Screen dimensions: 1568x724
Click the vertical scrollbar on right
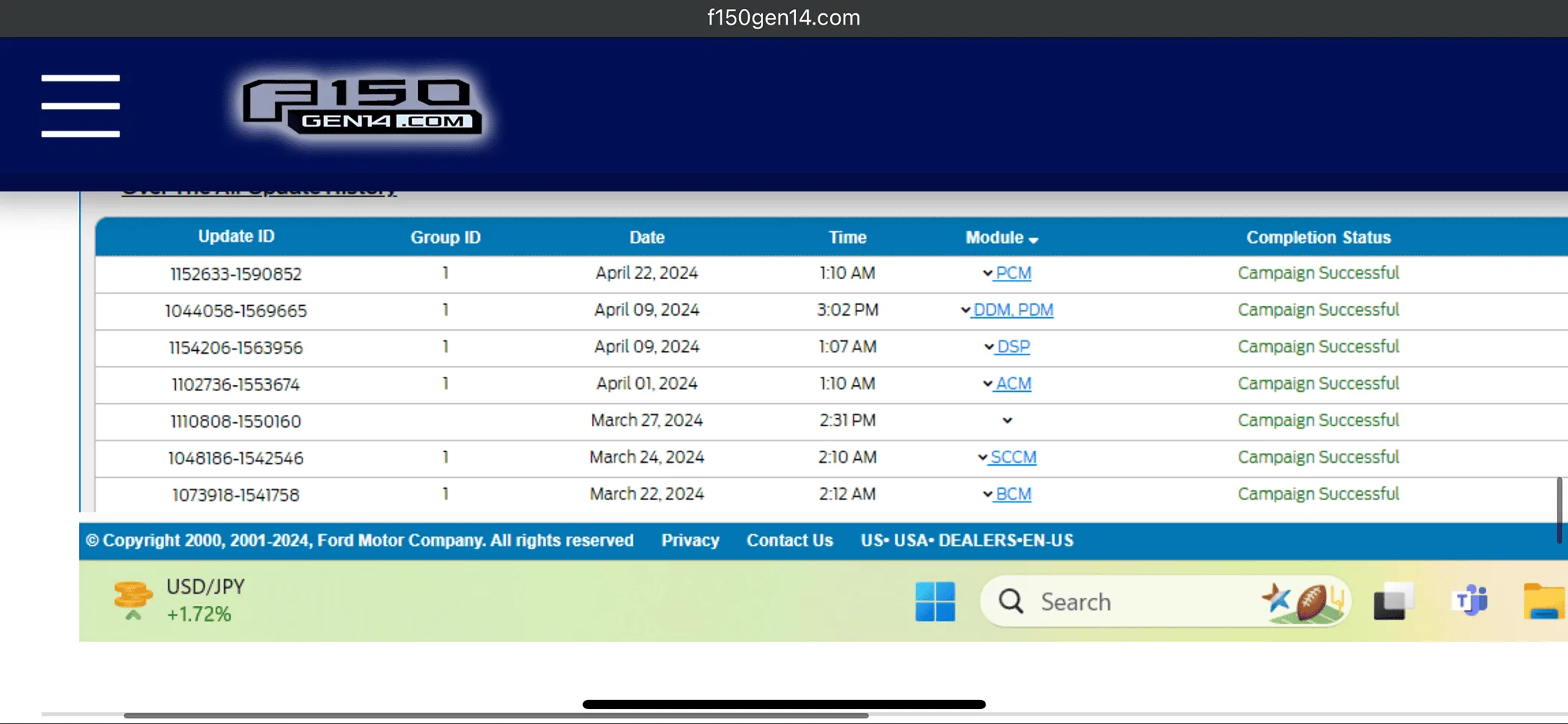[x=1559, y=511]
